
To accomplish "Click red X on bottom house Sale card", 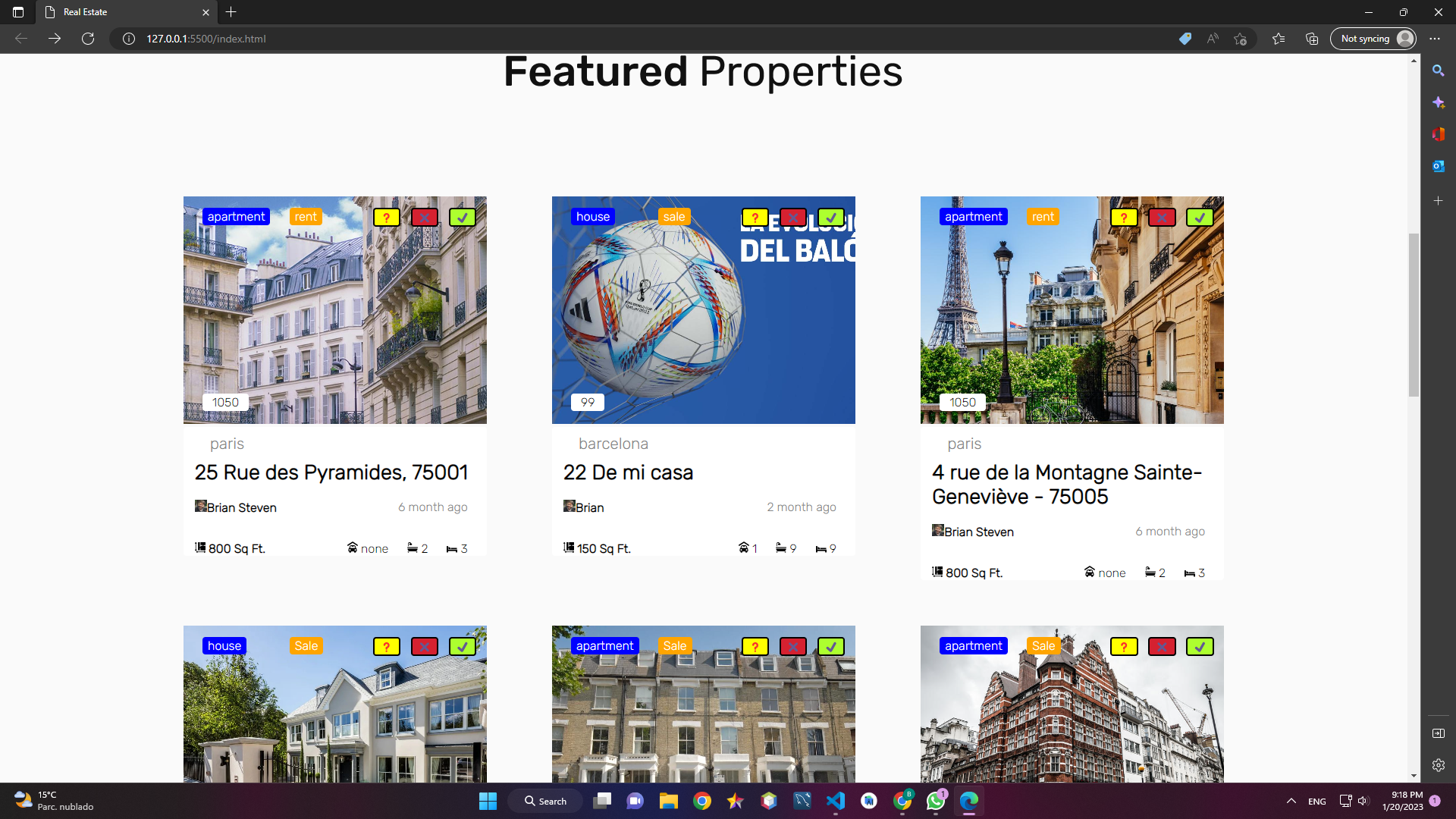I will 425,647.
